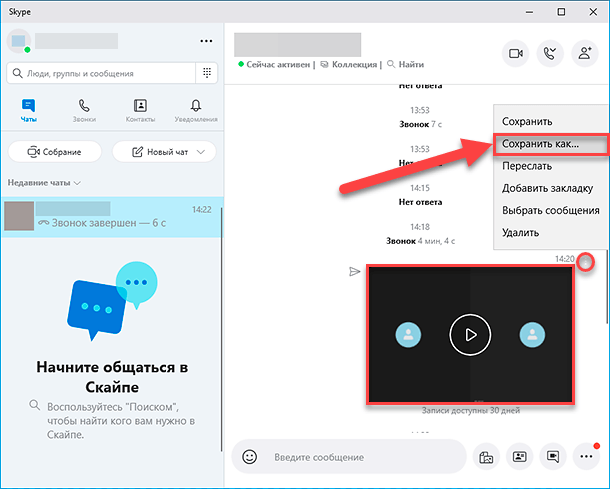Collapse the Недавние чаты list
The height and width of the screenshot is (489, 610).
pyautogui.click(x=44, y=182)
